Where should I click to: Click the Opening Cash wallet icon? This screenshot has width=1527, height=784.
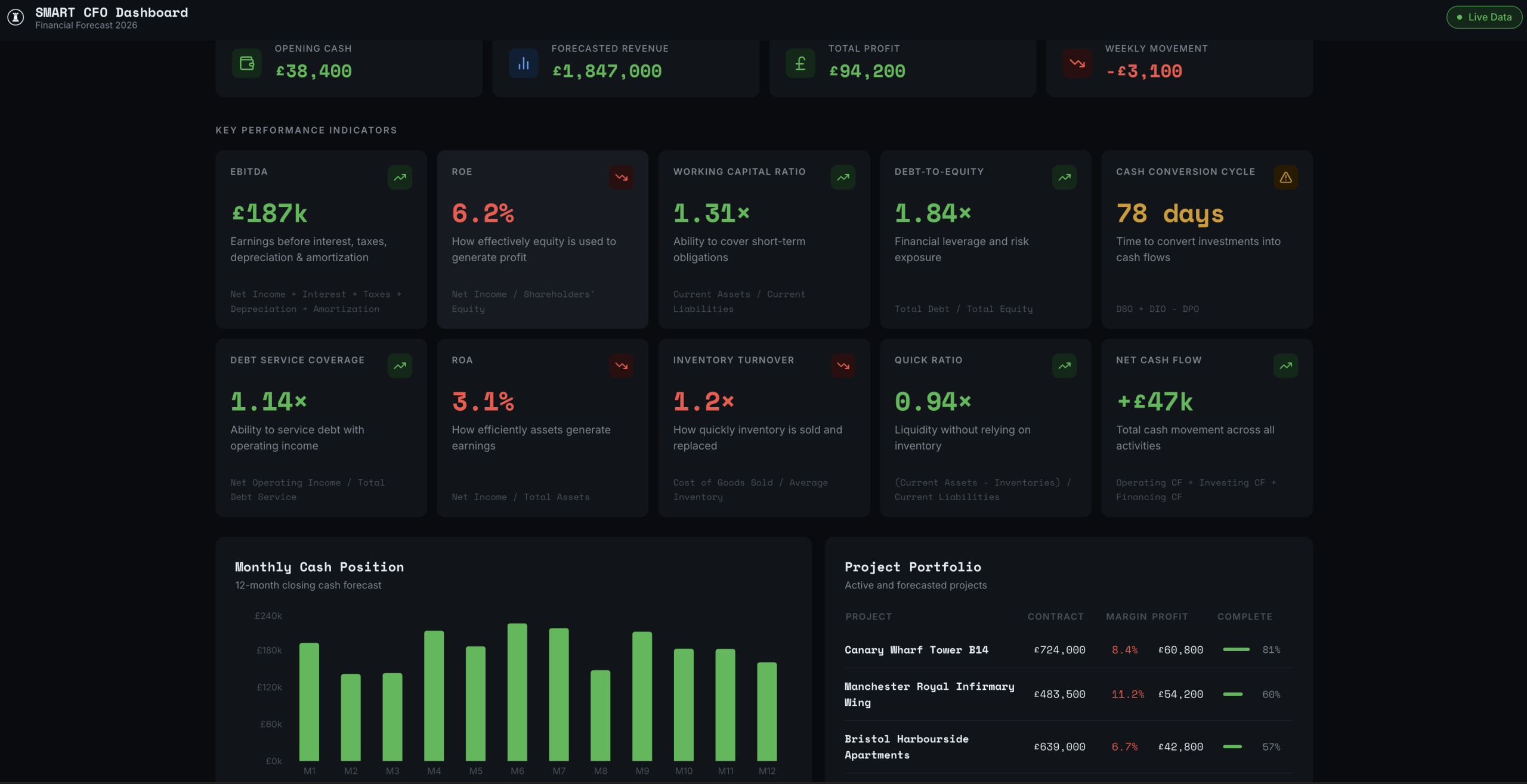[x=246, y=63]
